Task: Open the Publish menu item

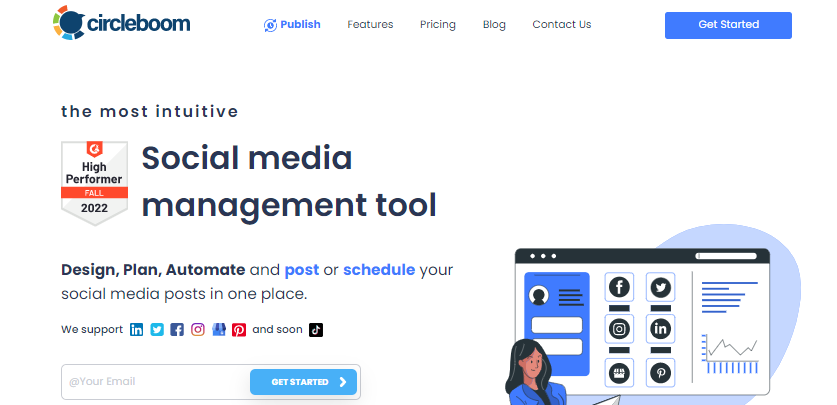Action: click(292, 25)
